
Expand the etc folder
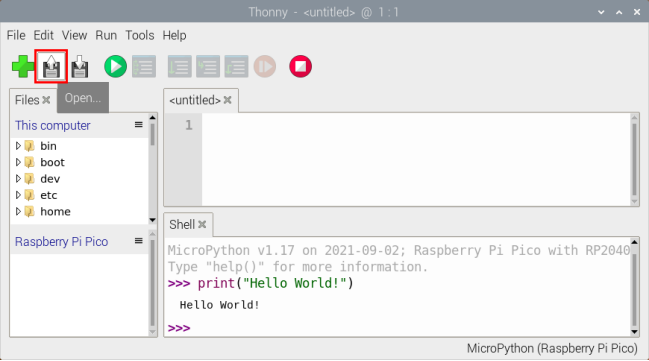point(18,195)
